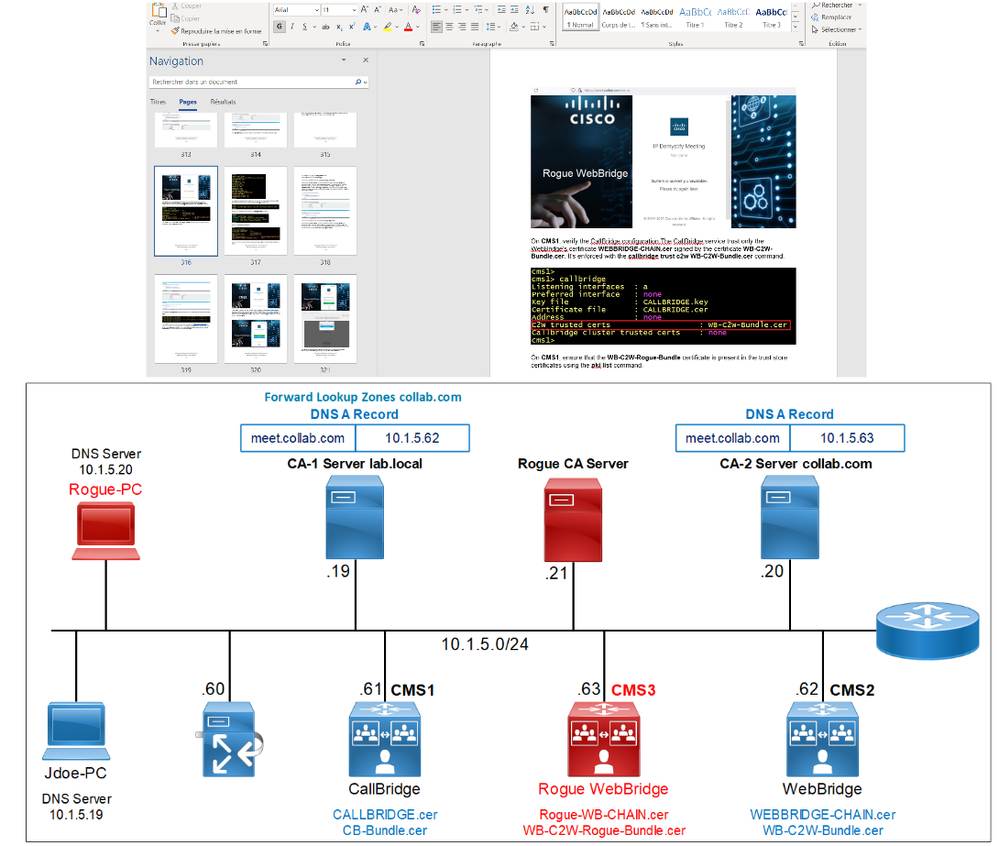This screenshot has height=846, width=999.
Task: Select the Normal style
Action: pos(580,18)
